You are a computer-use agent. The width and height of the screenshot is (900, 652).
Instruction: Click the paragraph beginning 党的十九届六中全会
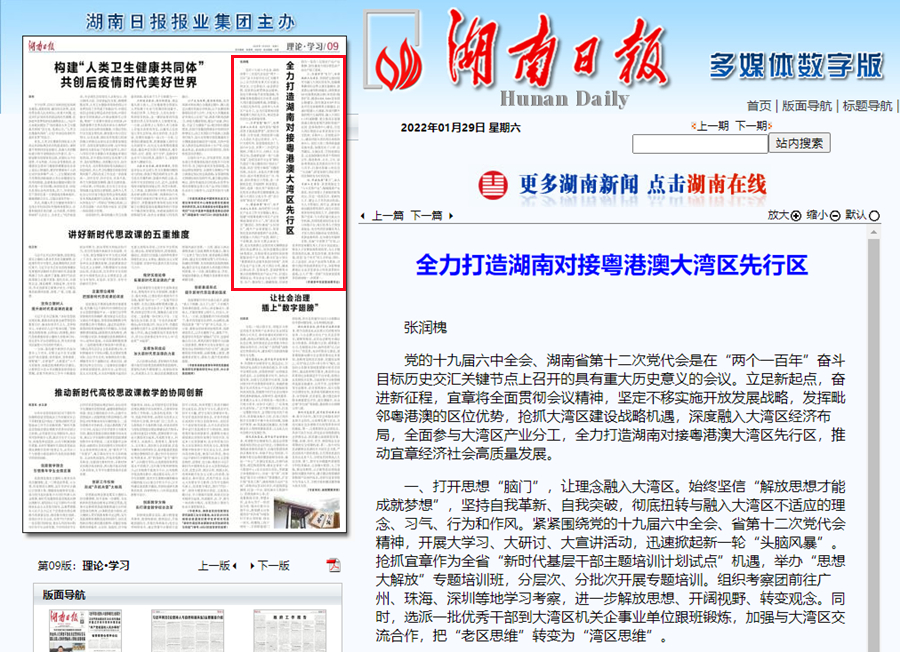pyautogui.click(x=611, y=407)
